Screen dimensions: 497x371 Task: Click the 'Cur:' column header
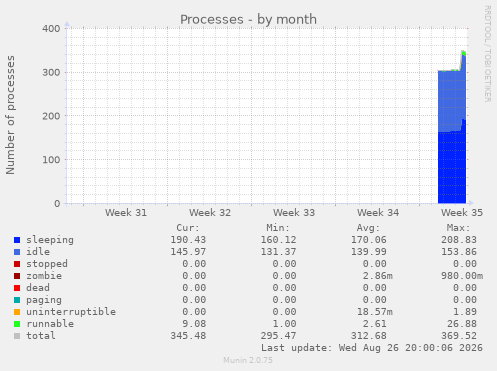[x=188, y=228]
